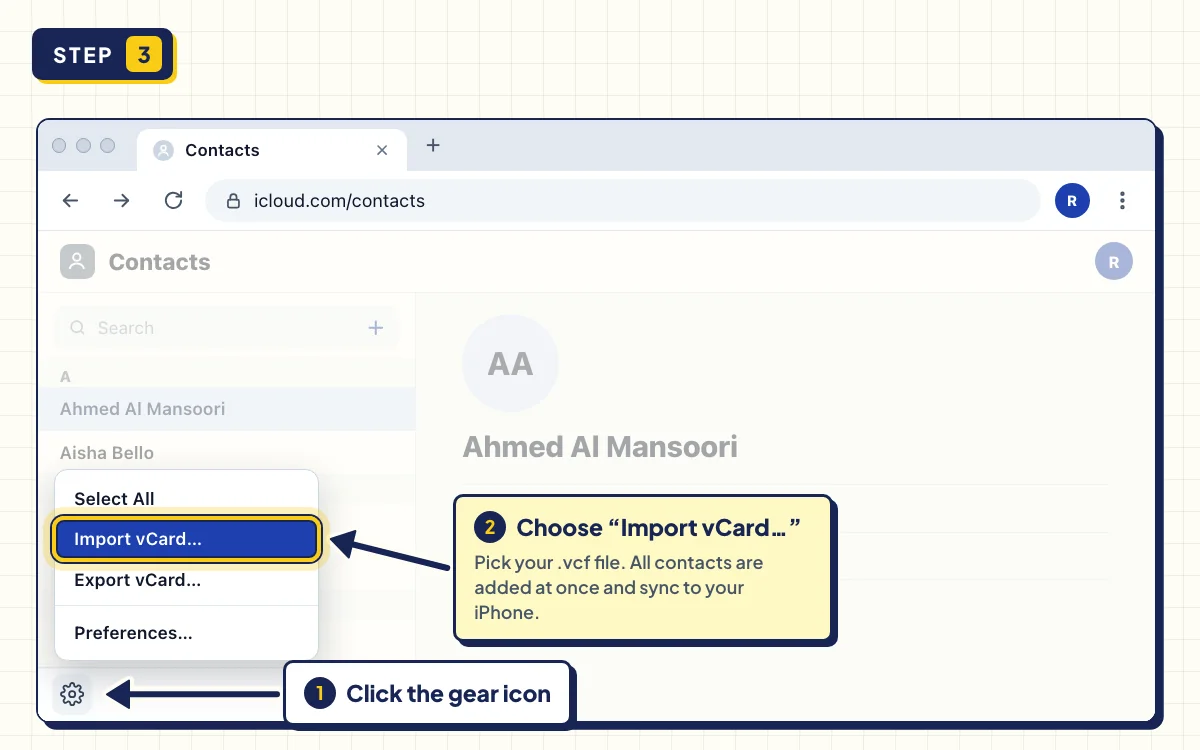Open Preferences... from the gear menu
Screen dimensions: 1200x750
187,633
